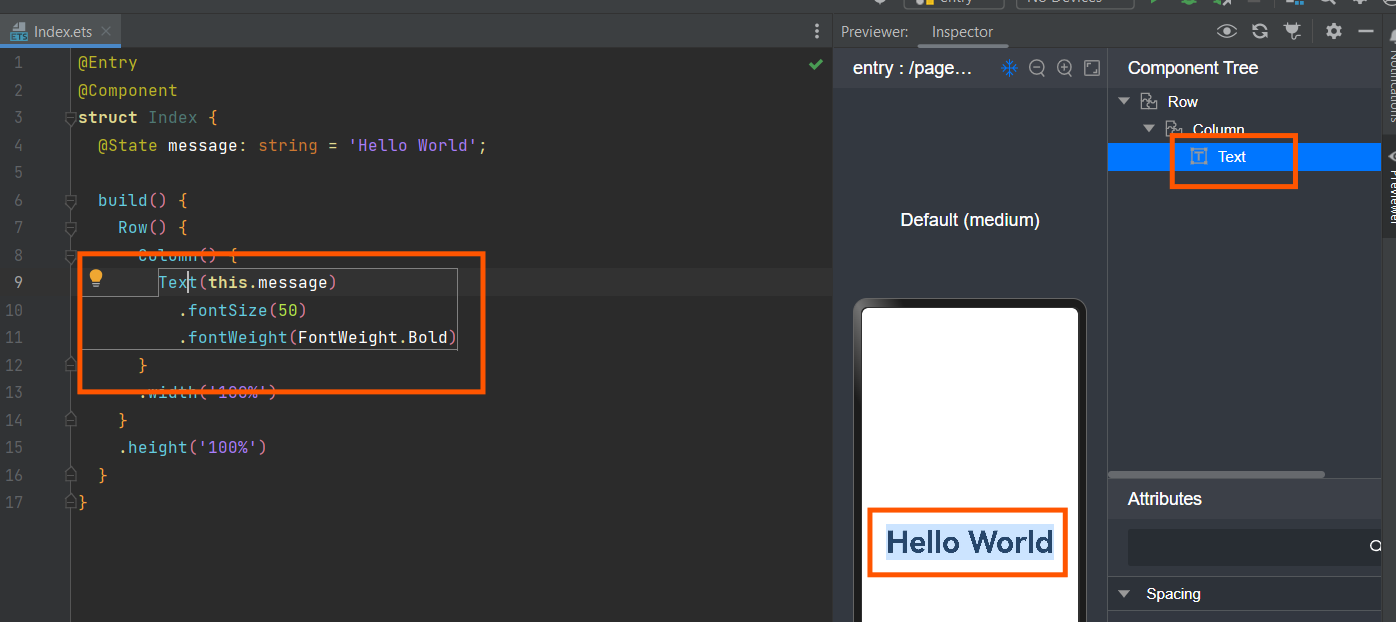Click the 'Default (medium)' device label

(969, 220)
